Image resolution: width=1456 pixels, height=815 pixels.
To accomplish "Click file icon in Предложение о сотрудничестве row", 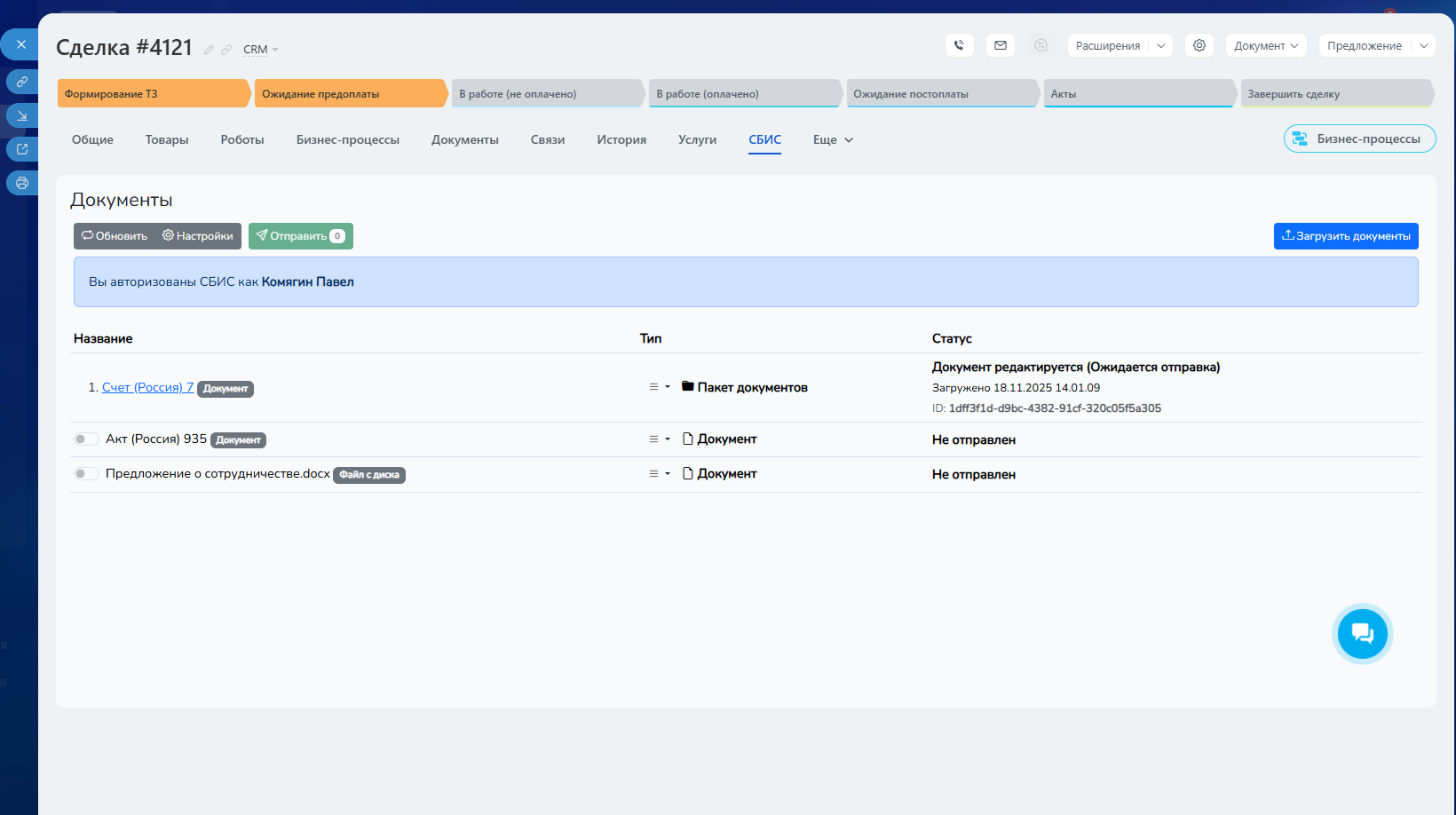I will coord(688,473).
